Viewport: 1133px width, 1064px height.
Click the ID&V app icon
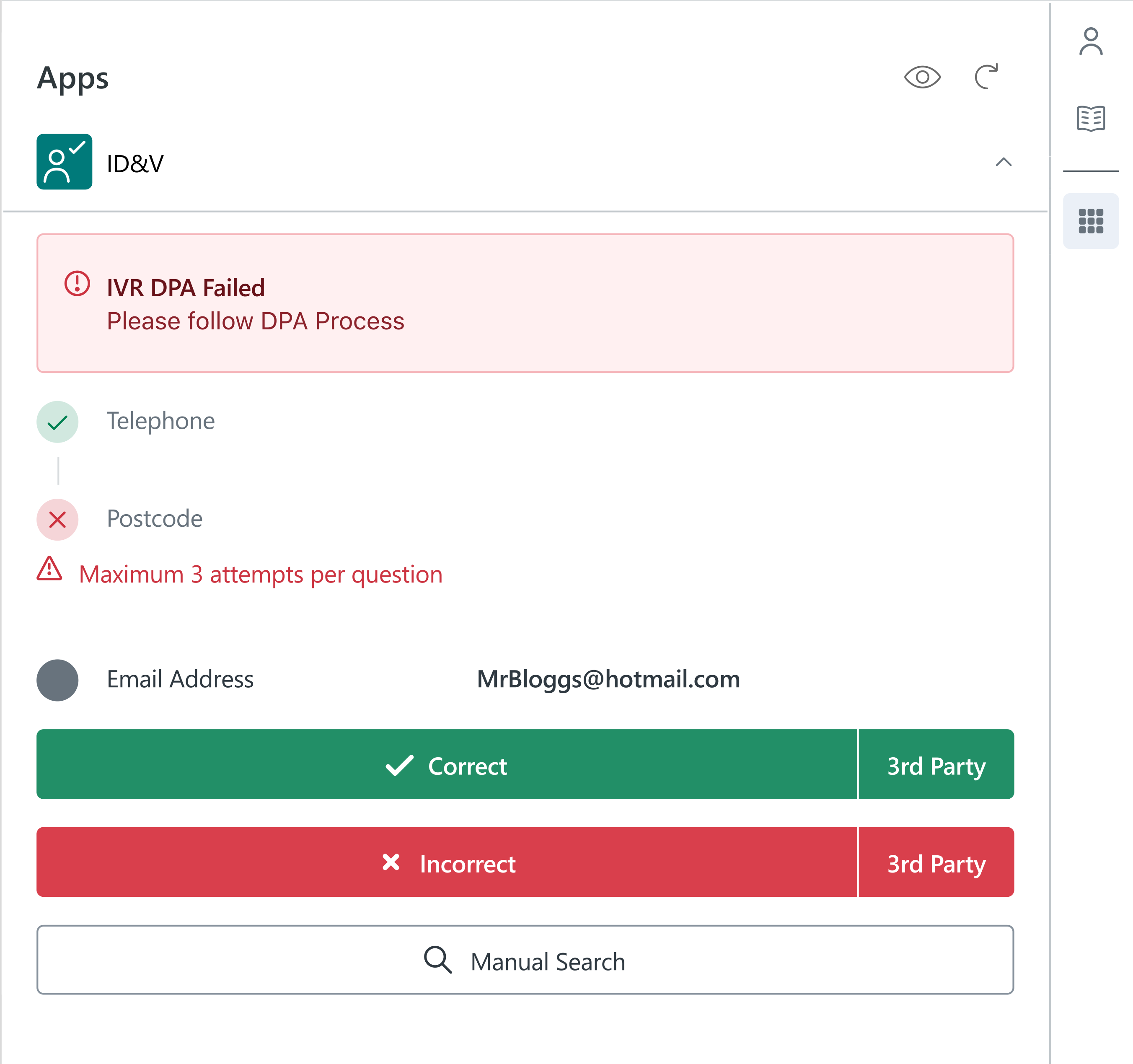(65, 162)
